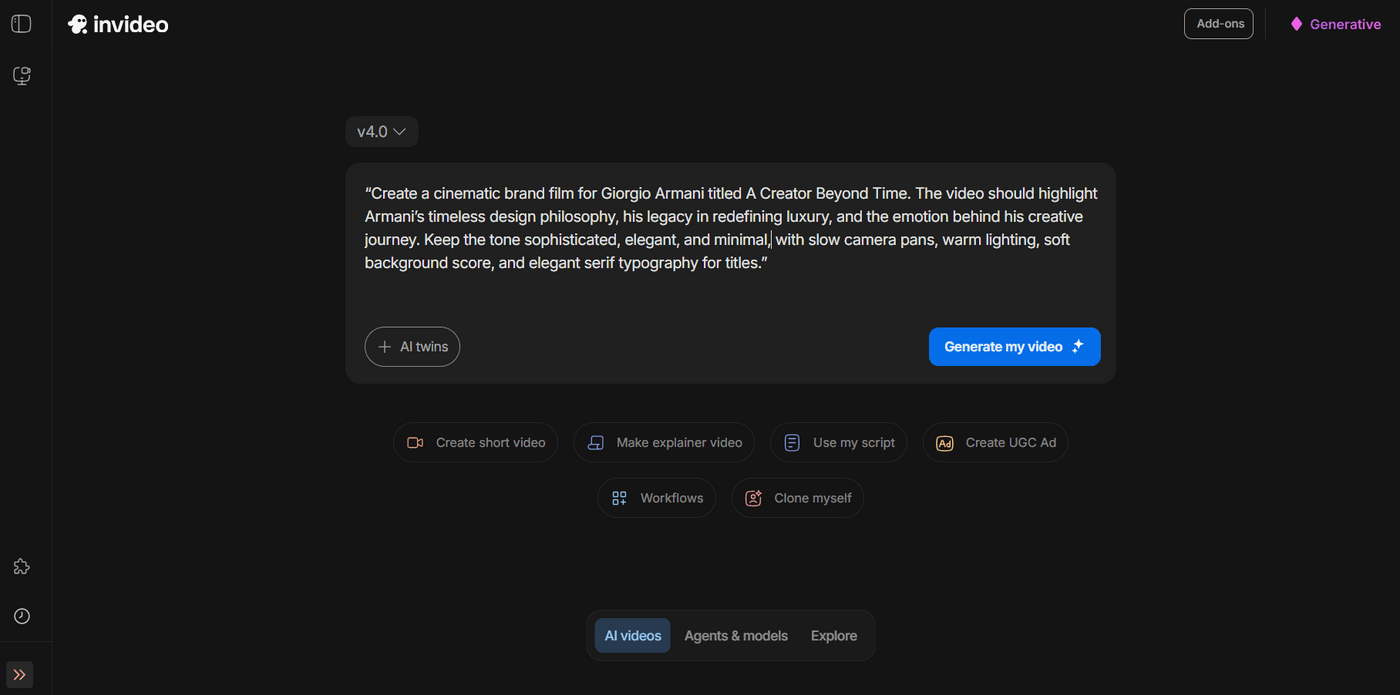This screenshot has width=1400, height=695.
Task: Click Generate my video button
Action: pos(1014,347)
